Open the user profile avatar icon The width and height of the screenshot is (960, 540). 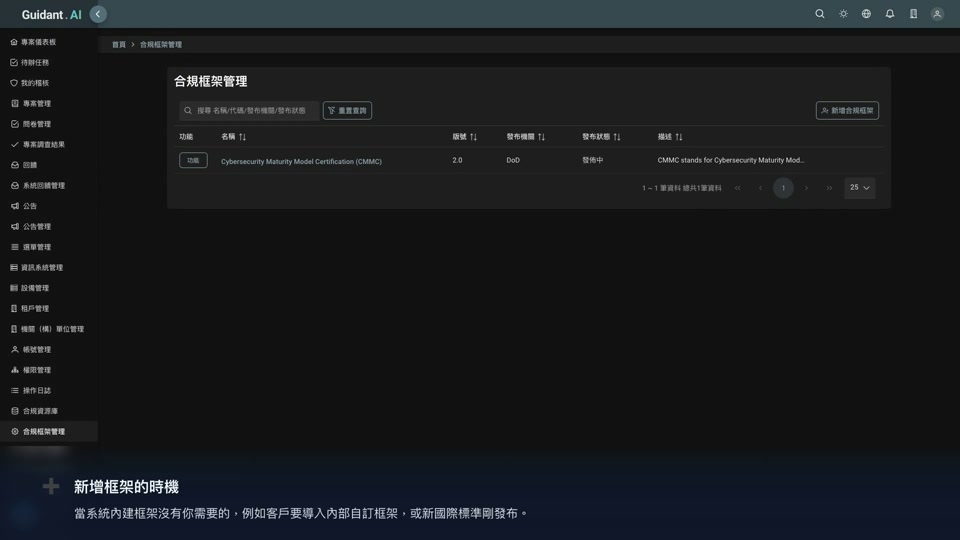coord(937,13)
